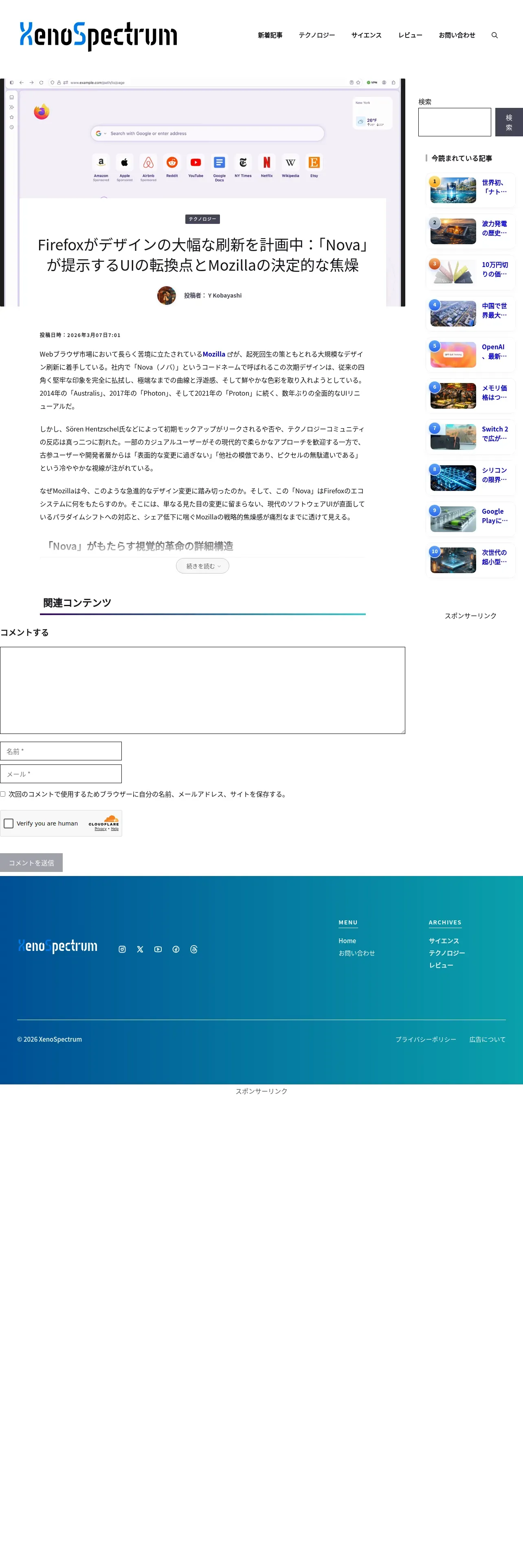The image size is (523, 1568).
Task: Open the サイエンス link in the footer archives
Action: [x=444, y=941]
